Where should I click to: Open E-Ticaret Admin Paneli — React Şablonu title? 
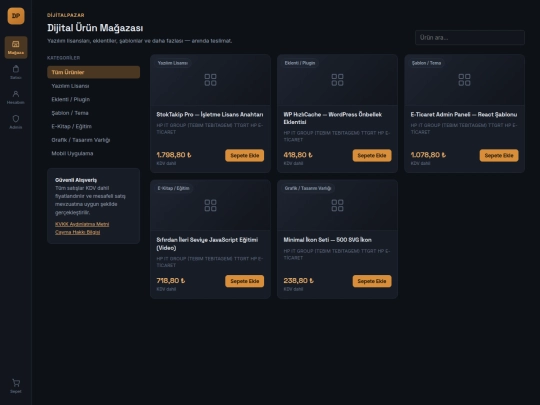tap(464, 115)
